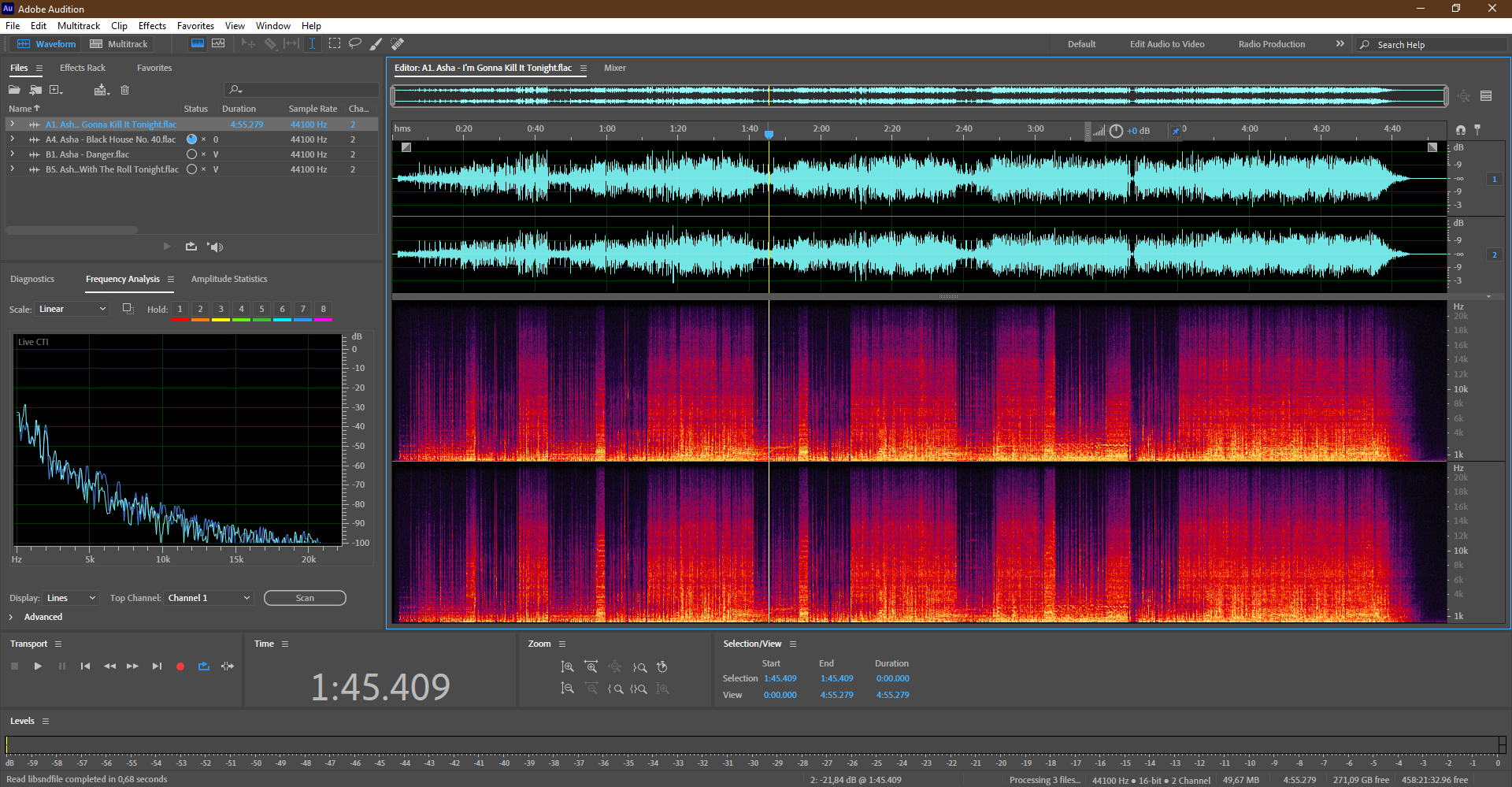The image size is (1512, 787).
Task: Show the spectral pitch display
Action: click(x=218, y=43)
